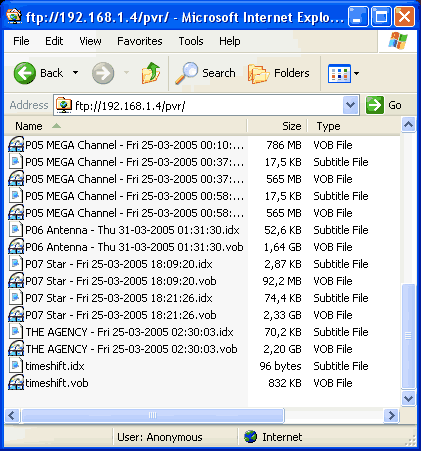This screenshot has width=421, height=451.
Task: Click the horizontal scrollbar right arrow
Action: coord(391,415)
